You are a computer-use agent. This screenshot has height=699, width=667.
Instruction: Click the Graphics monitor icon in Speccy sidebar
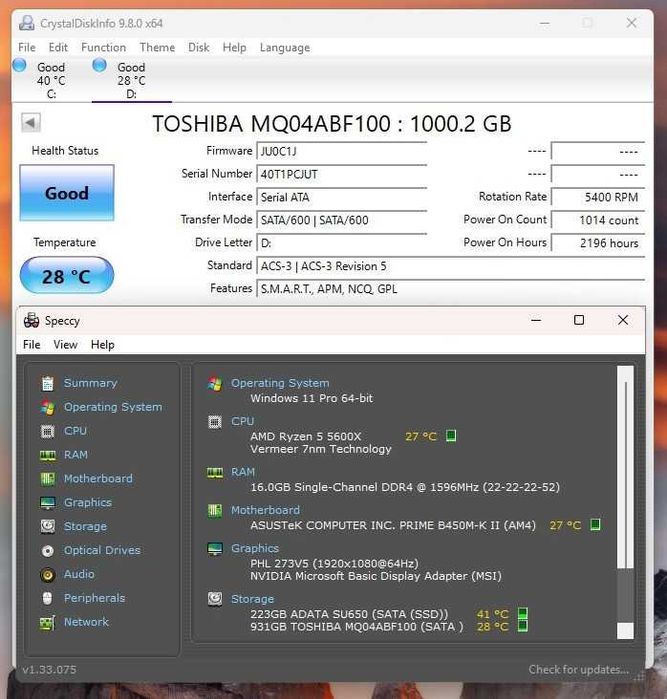coord(48,503)
